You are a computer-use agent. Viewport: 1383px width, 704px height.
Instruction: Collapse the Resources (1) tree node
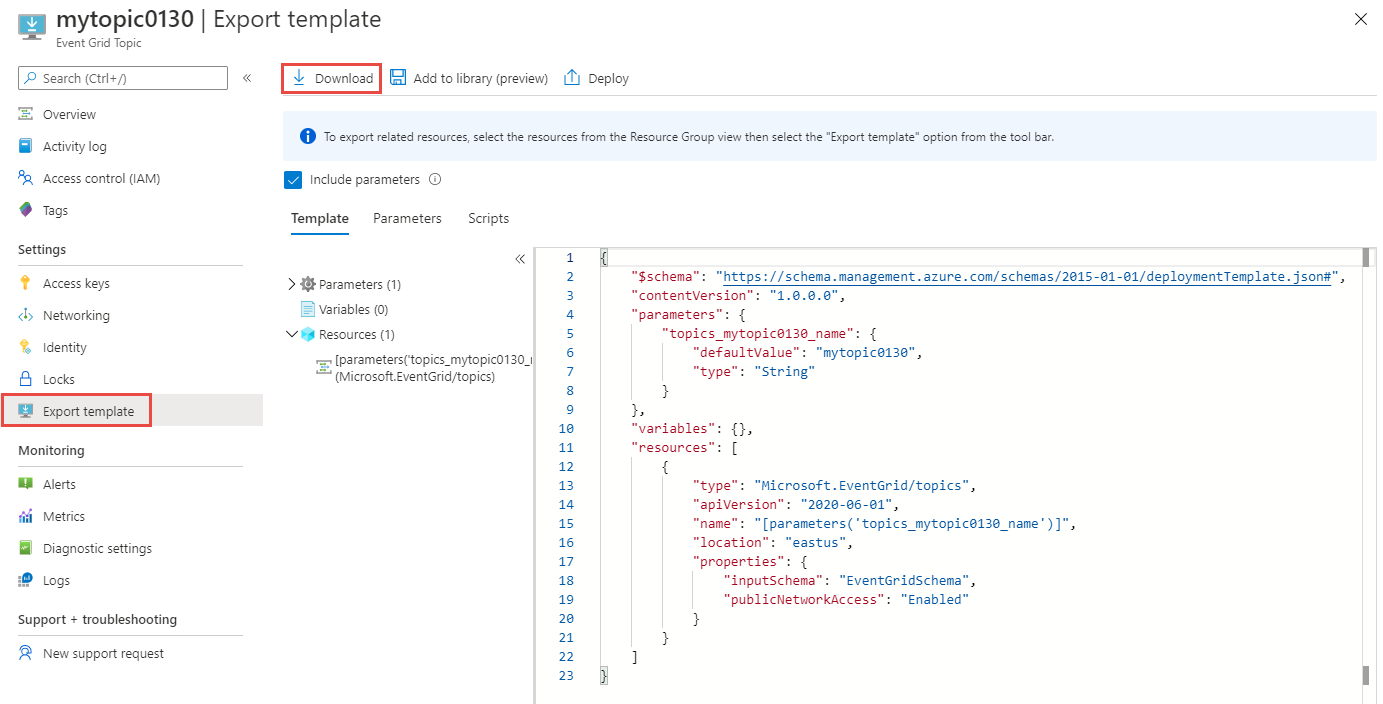[291, 334]
